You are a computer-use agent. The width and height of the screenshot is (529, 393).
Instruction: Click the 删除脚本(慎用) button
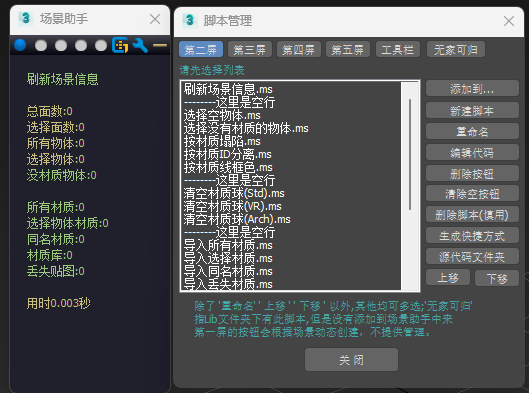(472, 215)
